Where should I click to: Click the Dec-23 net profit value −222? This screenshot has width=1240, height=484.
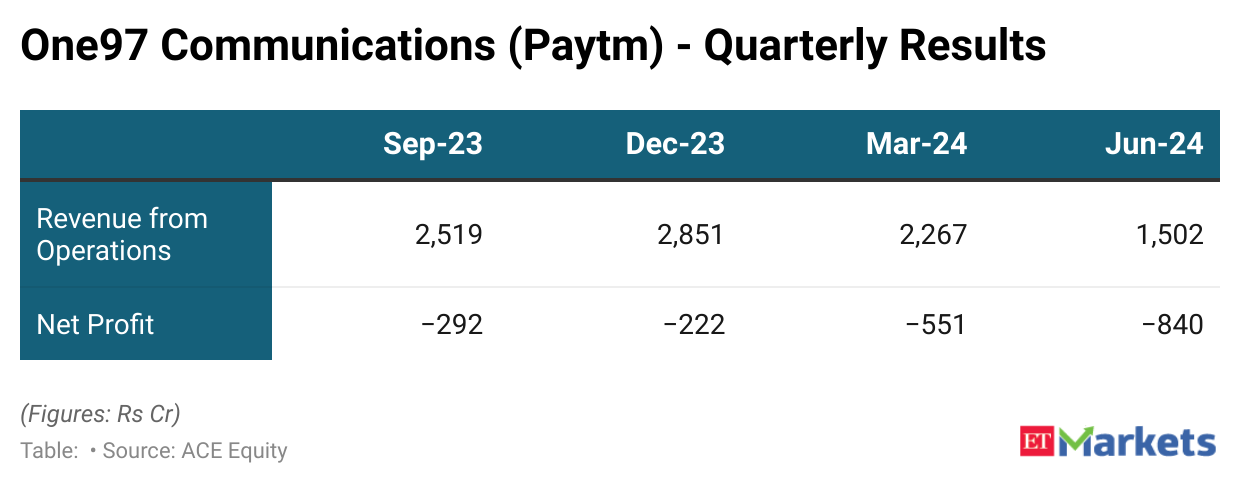pyautogui.click(x=693, y=324)
